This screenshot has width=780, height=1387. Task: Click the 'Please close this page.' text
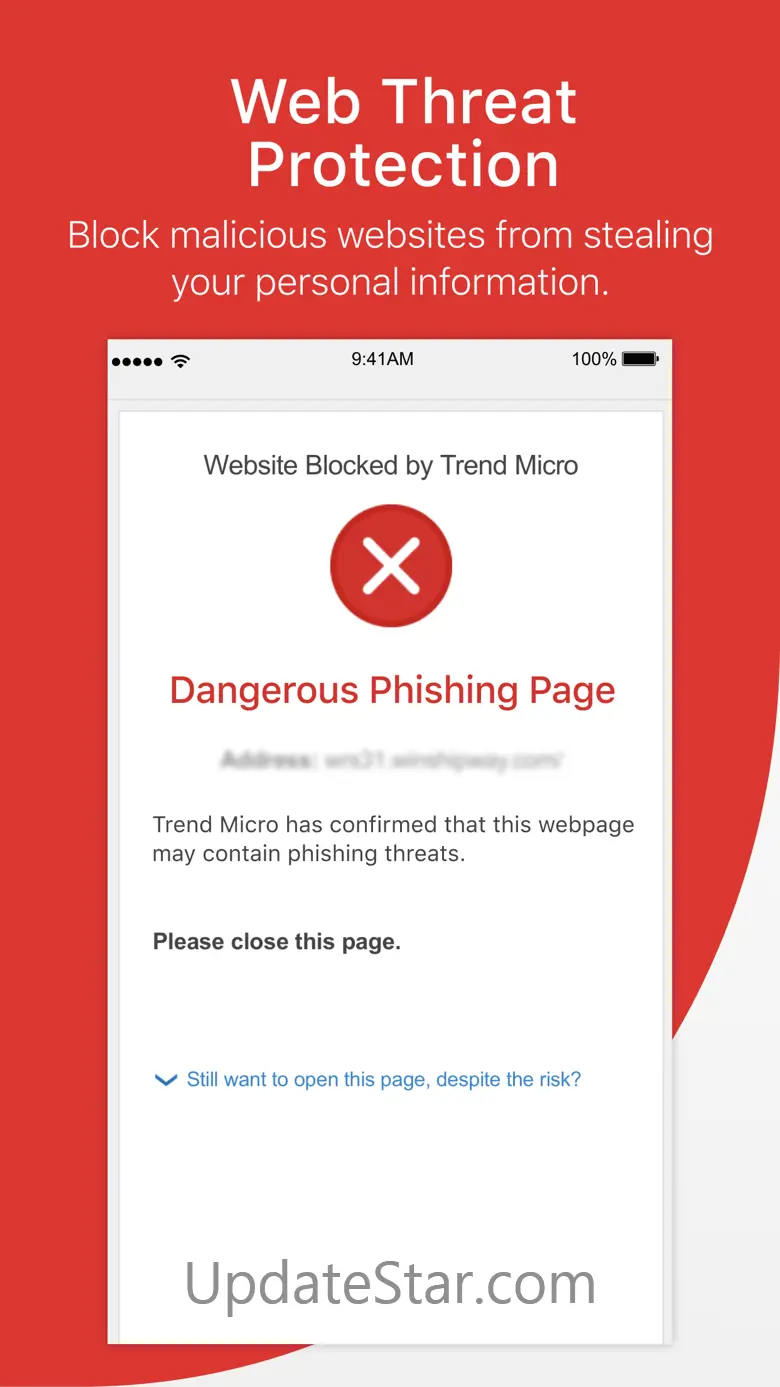pyautogui.click(x=277, y=942)
